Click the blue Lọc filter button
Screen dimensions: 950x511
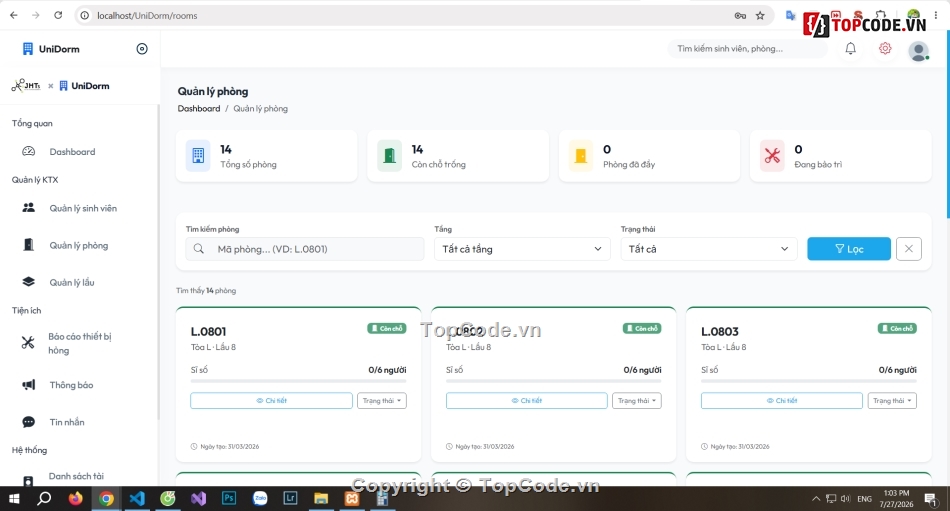(x=849, y=249)
